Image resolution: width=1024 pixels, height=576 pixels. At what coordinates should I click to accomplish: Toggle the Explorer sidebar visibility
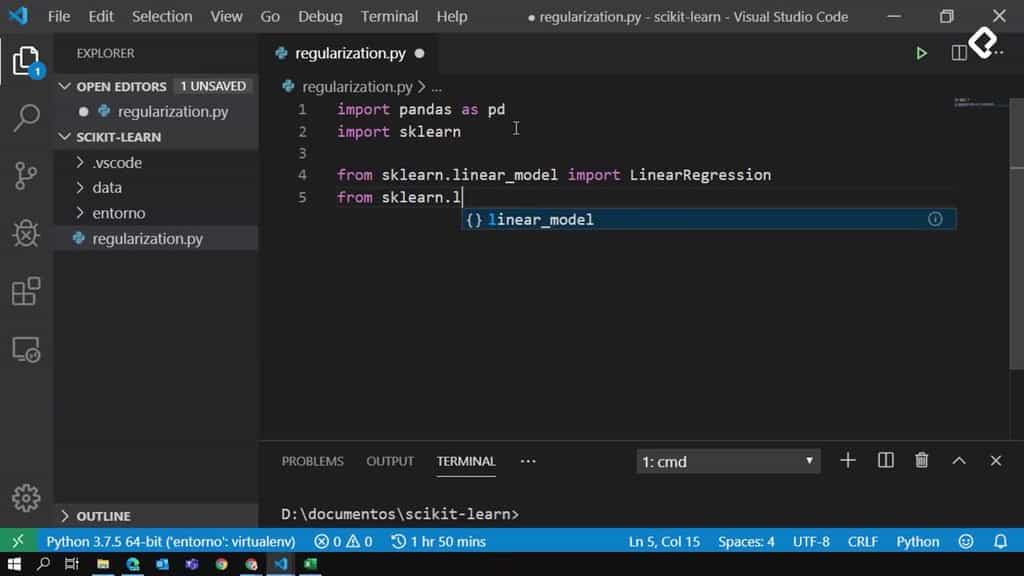pos(26,60)
